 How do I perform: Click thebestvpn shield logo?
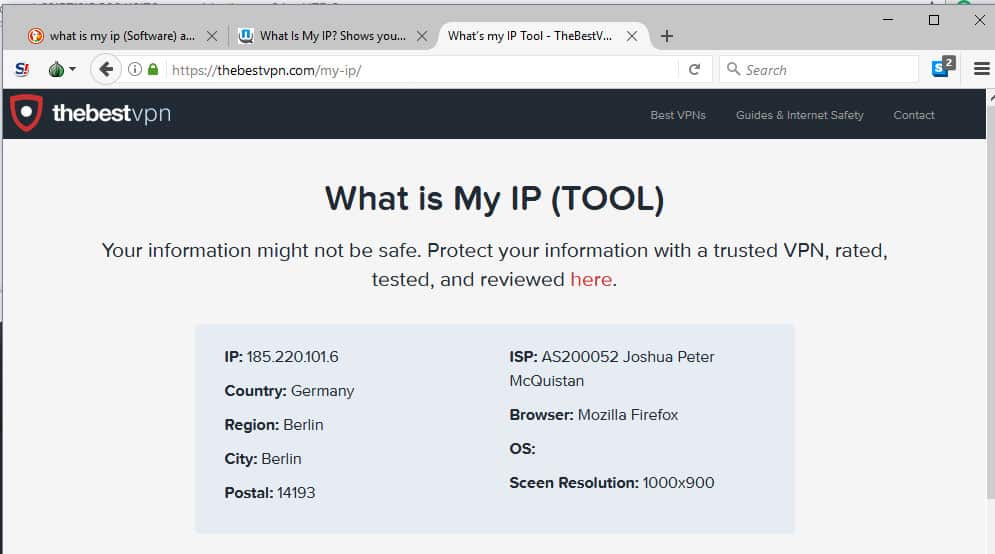tap(26, 113)
